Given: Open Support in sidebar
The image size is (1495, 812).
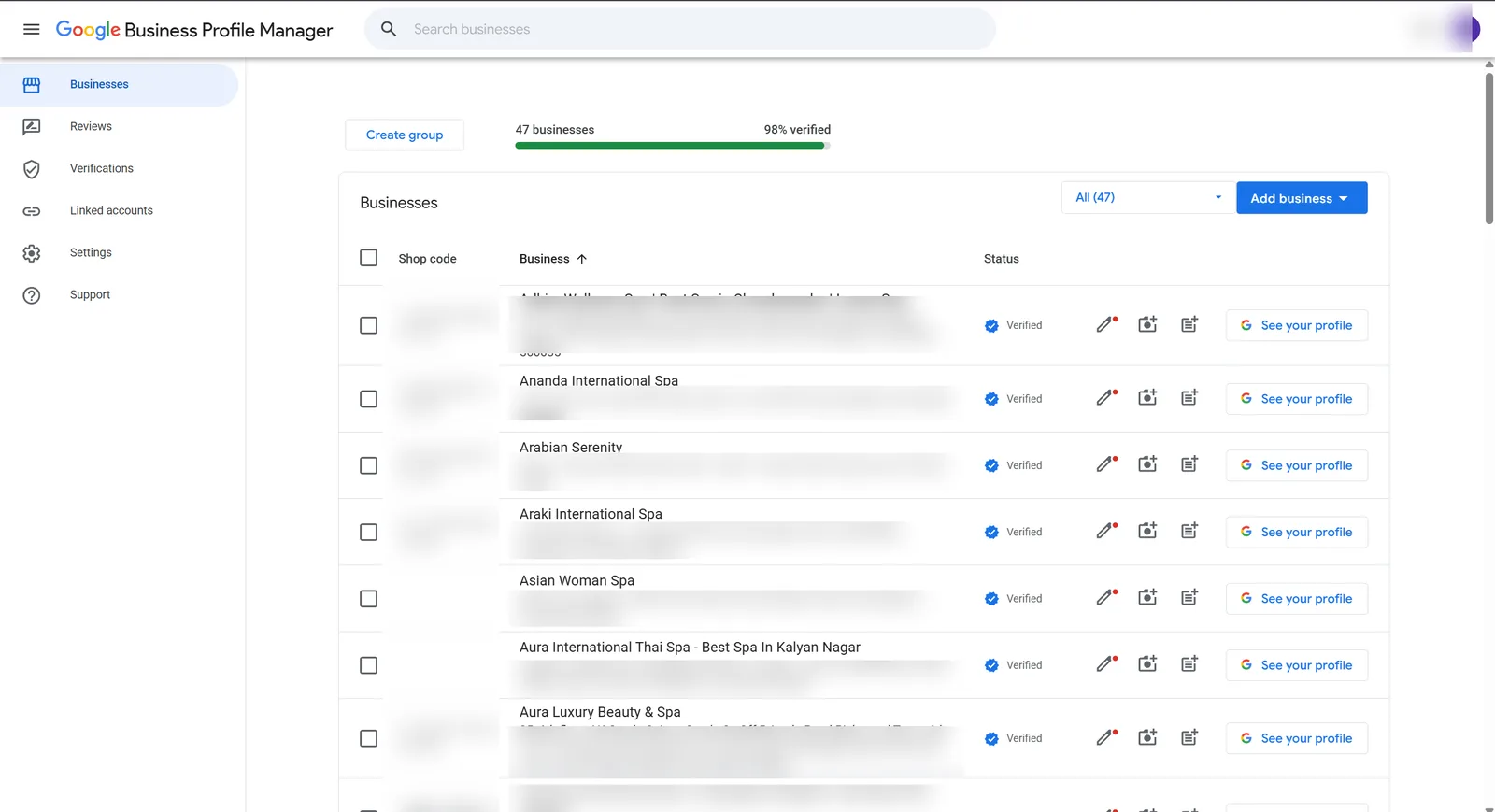Looking at the screenshot, I should point(90,295).
